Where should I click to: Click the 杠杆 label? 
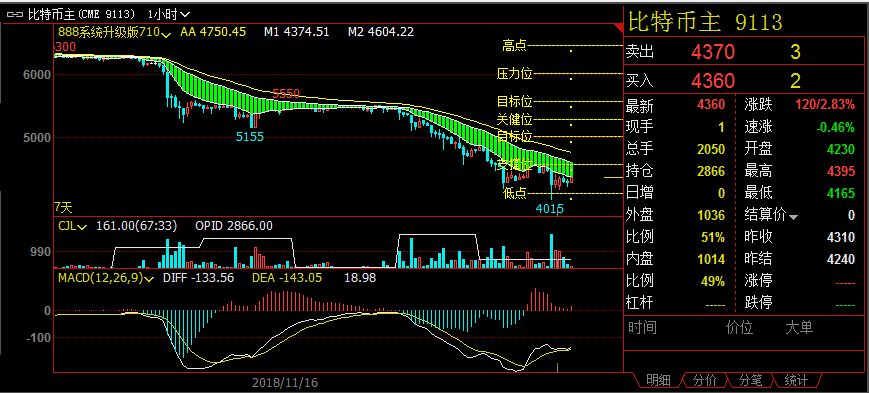coord(640,303)
